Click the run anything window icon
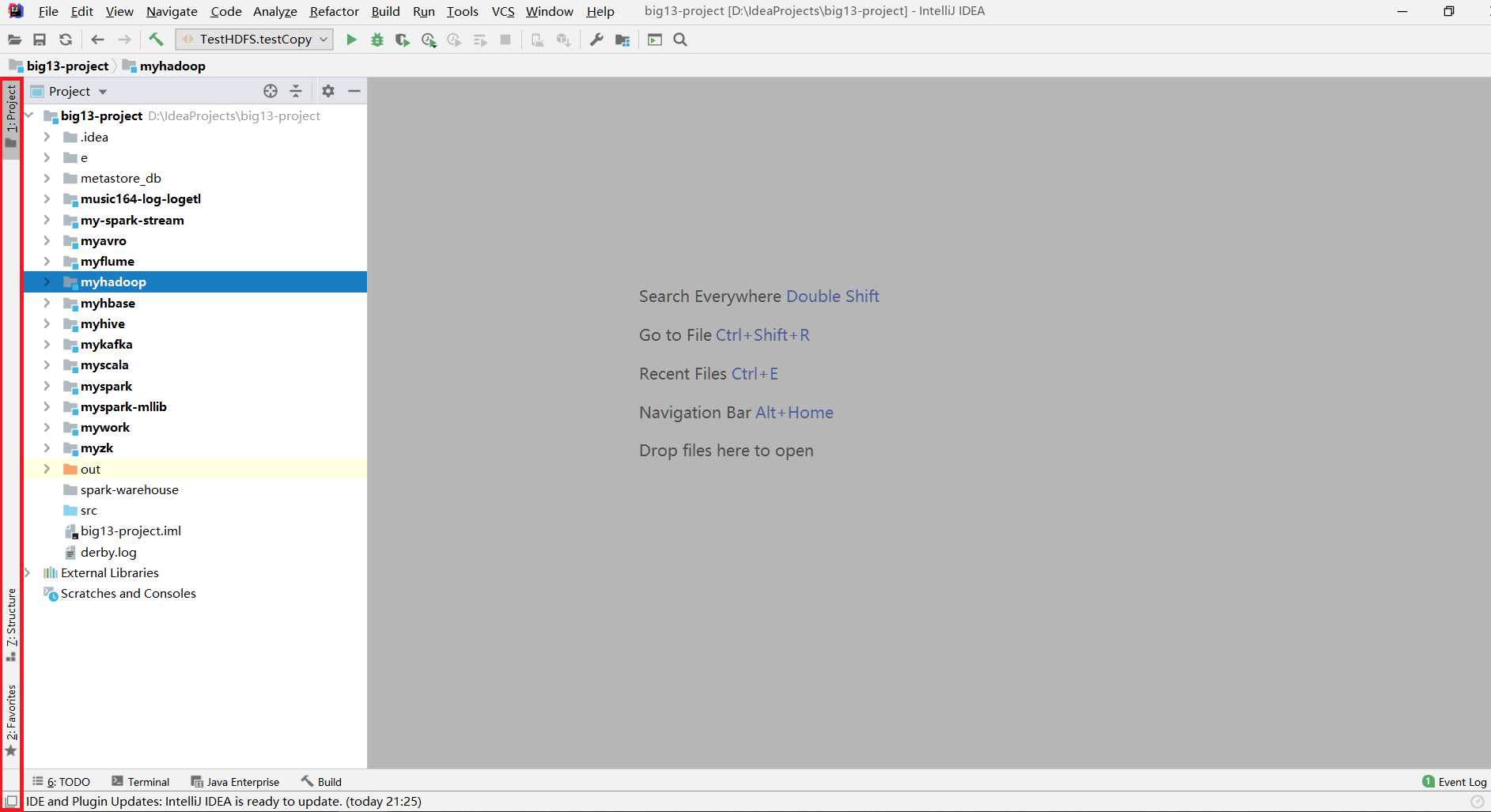Viewport: 1491px width, 812px height. pos(655,40)
